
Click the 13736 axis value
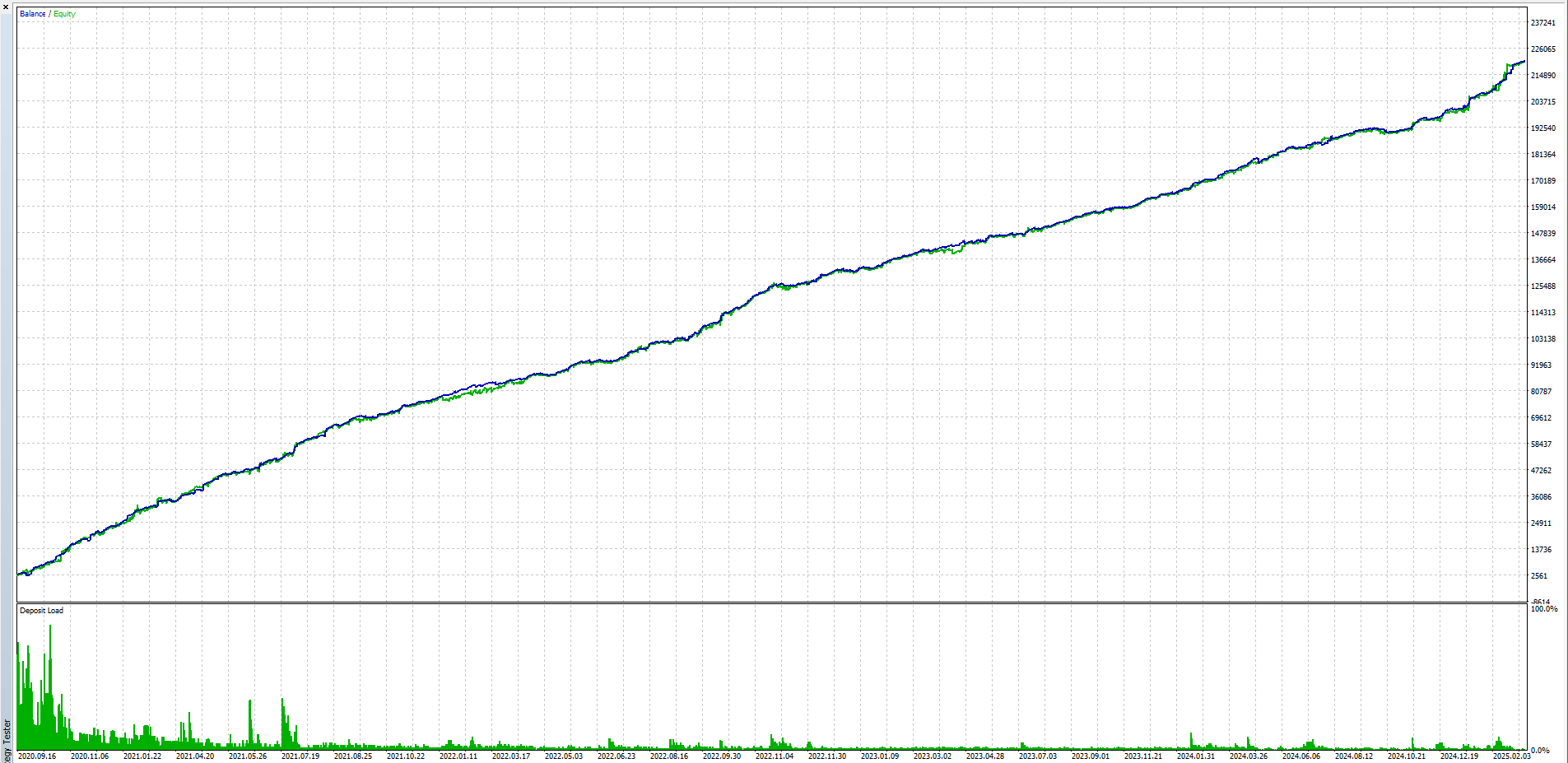pos(1541,550)
